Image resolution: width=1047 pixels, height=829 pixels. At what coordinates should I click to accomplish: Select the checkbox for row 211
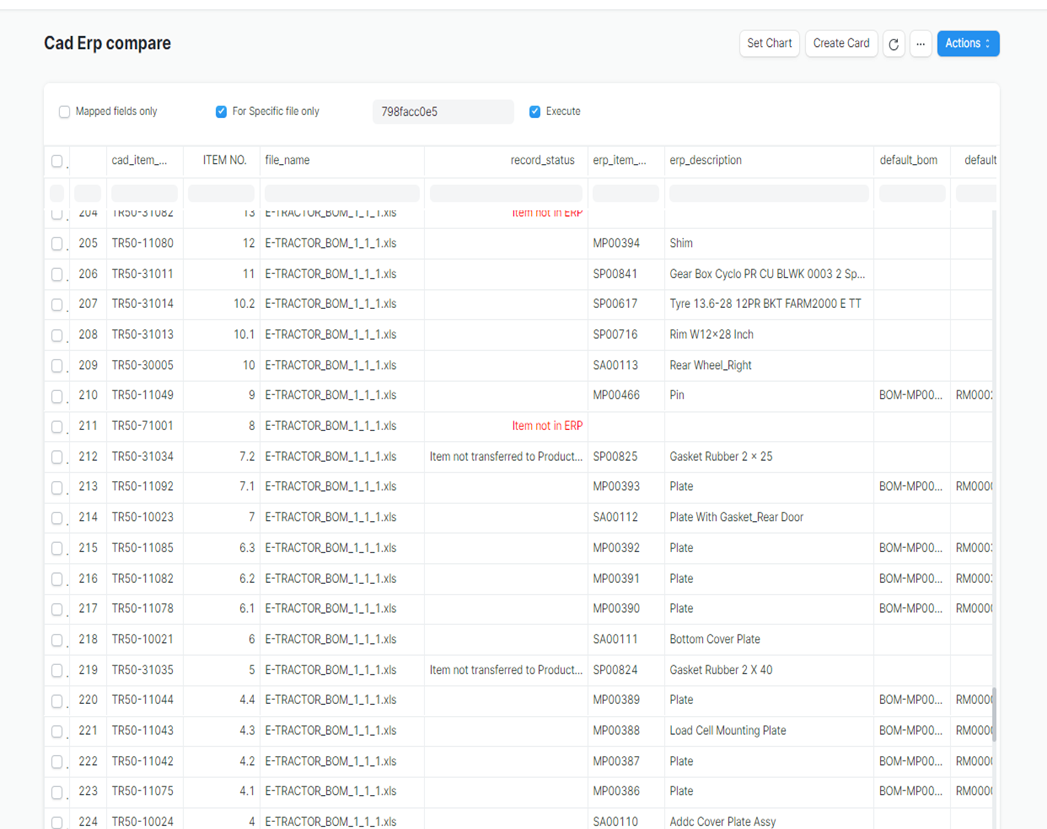(57, 427)
